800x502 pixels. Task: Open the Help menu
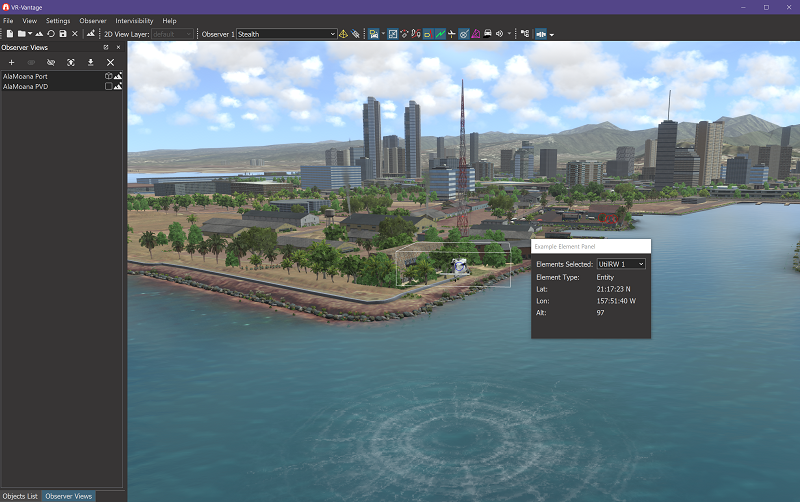(x=169, y=21)
